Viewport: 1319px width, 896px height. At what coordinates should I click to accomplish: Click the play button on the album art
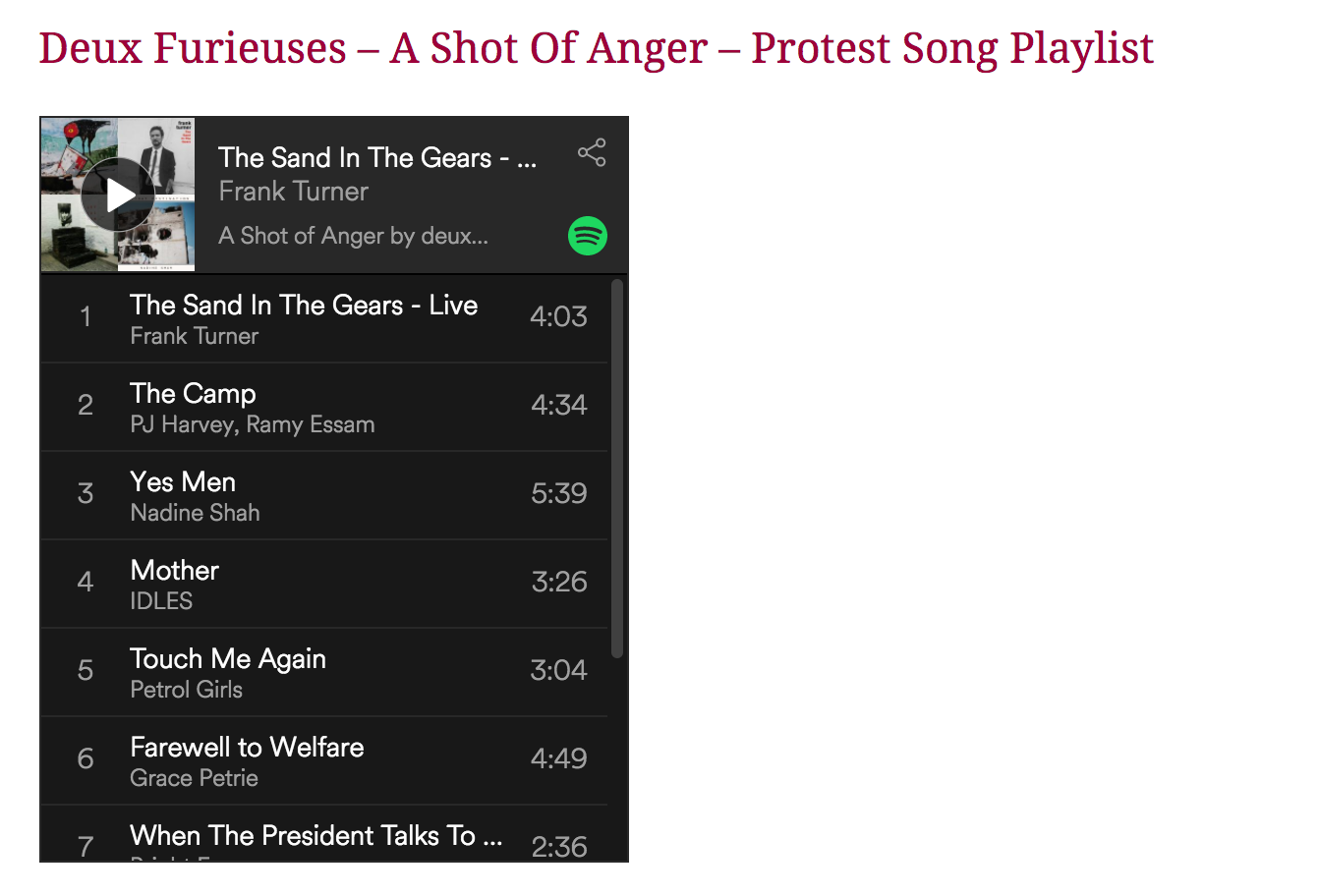[x=118, y=195]
